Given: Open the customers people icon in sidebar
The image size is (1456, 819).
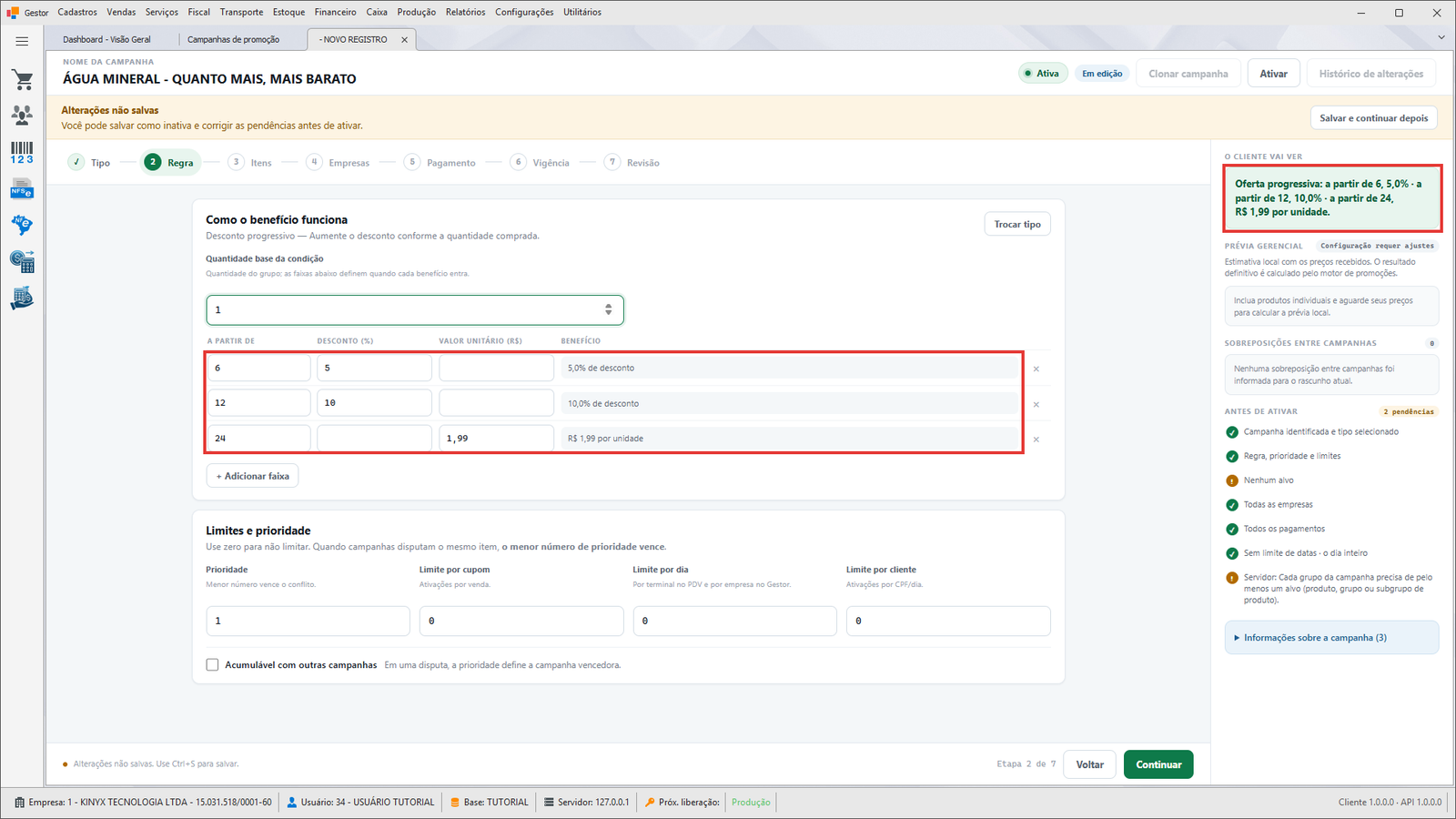Looking at the screenshot, I should (x=22, y=116).
